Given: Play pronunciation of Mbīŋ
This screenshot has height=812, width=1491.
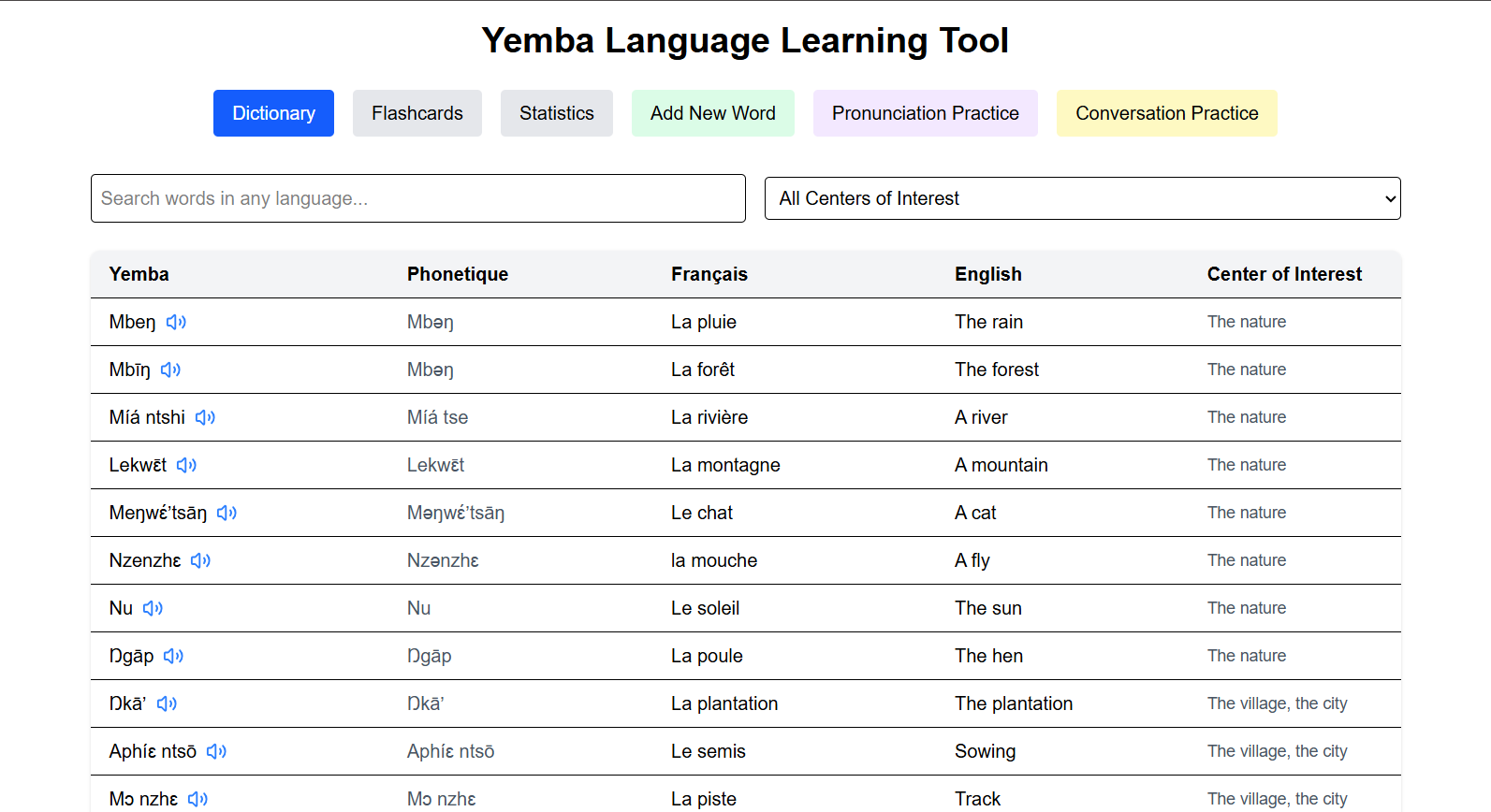Looking at the screenshot, I should click(x=170, y=370).
